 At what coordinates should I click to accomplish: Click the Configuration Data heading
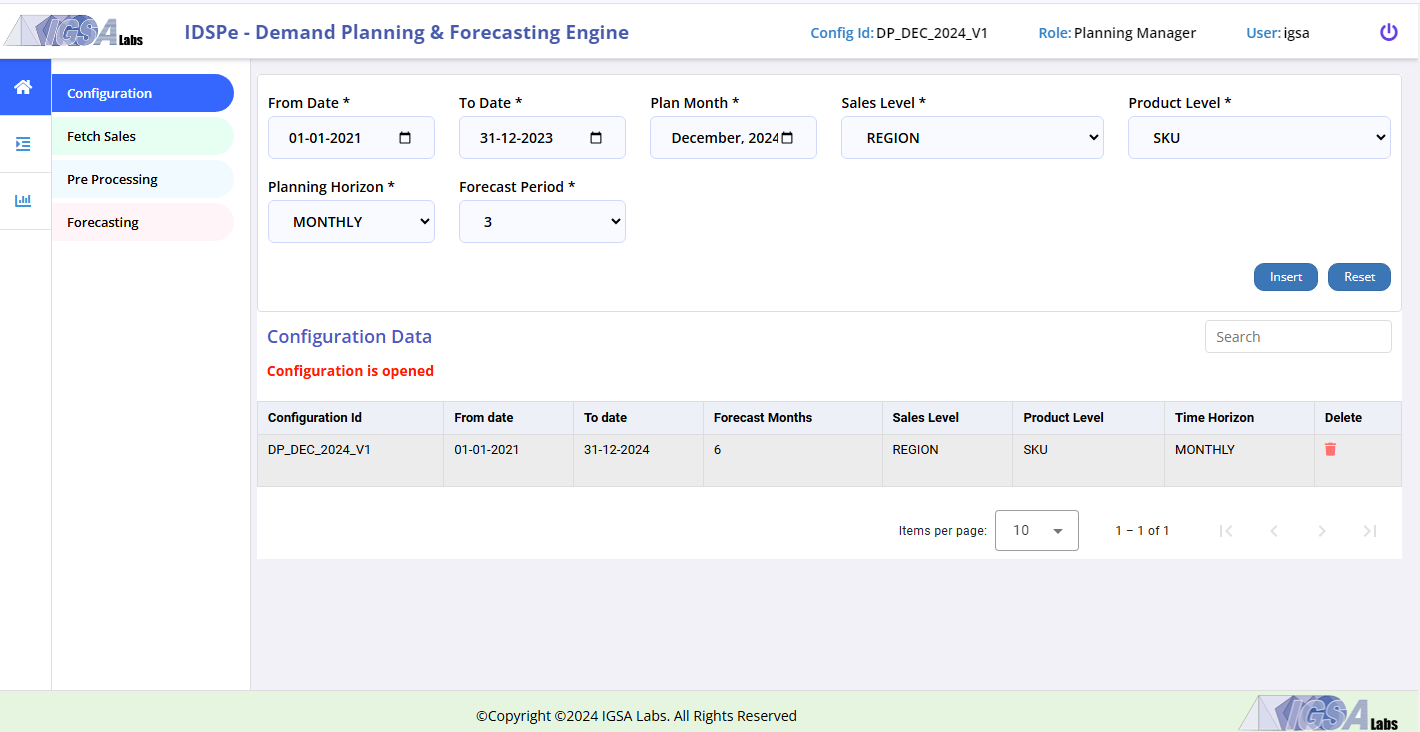349,337
